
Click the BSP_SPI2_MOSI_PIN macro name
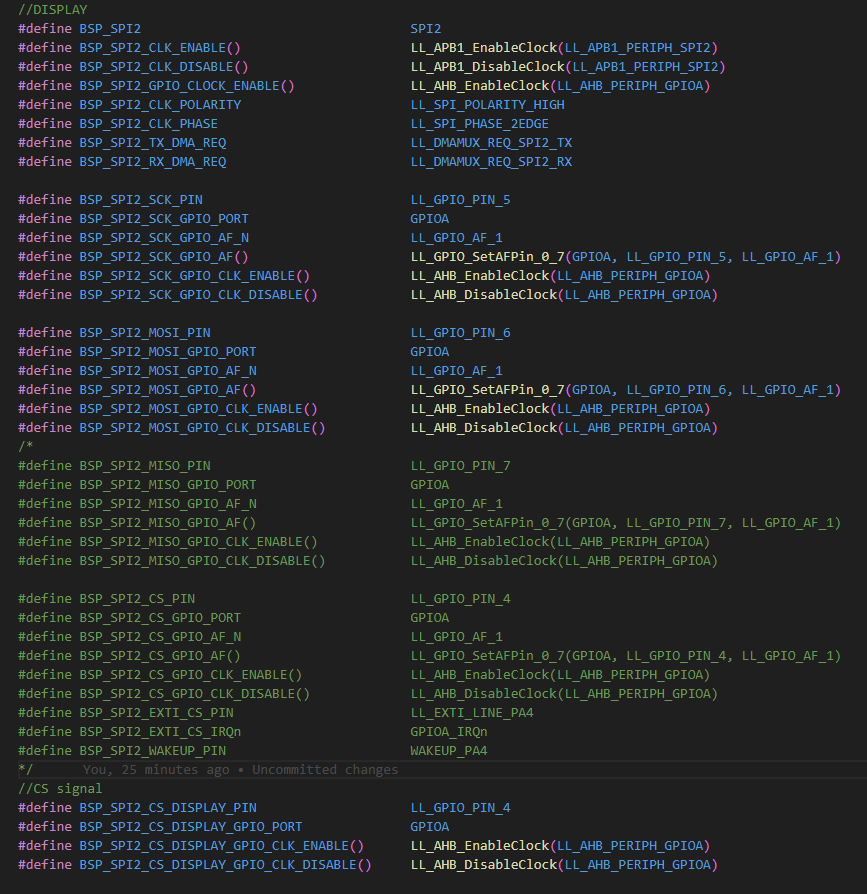145,333
